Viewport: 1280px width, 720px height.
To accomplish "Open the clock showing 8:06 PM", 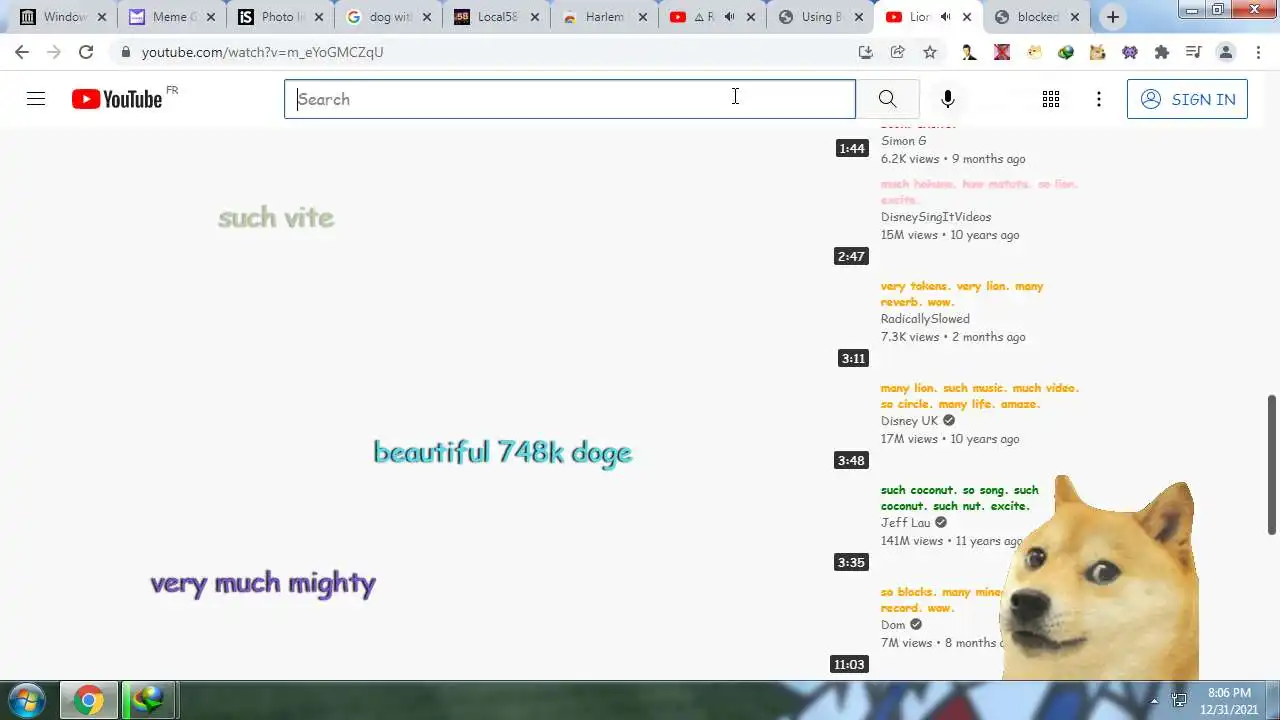I will tap(1229, 701).
